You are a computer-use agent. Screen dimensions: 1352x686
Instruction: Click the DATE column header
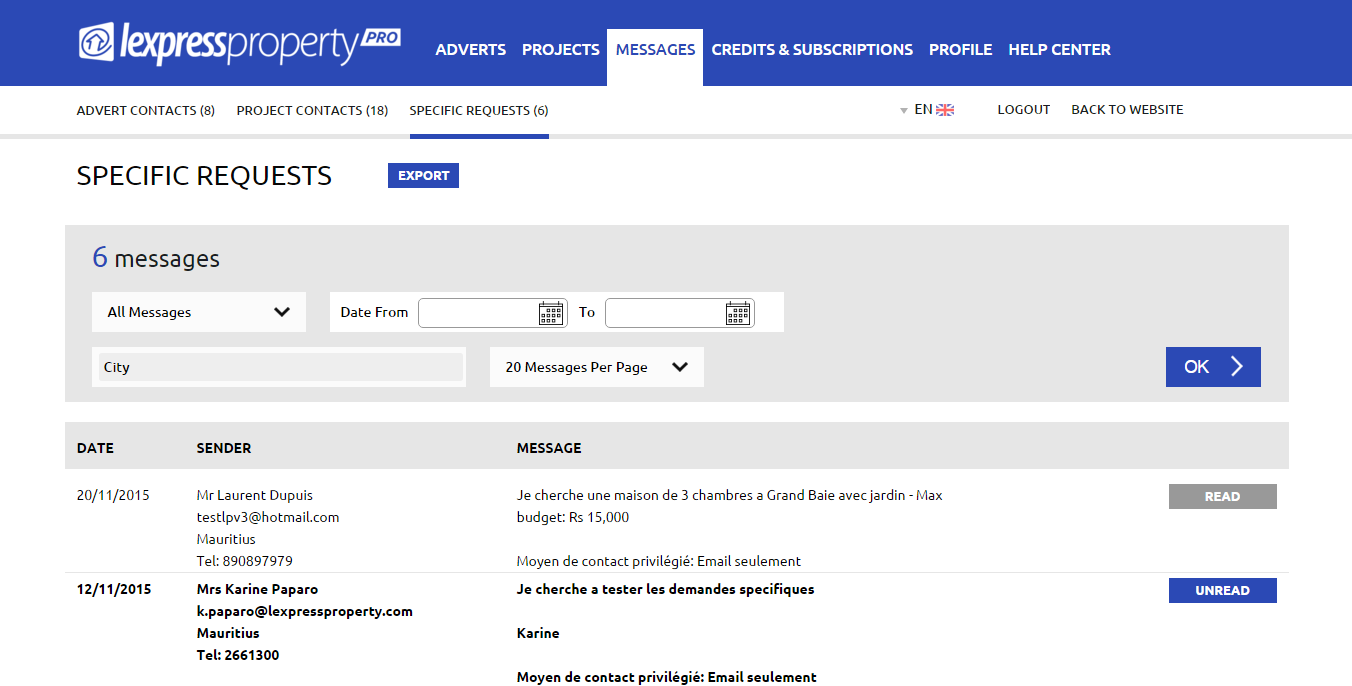tap(95, 448)
